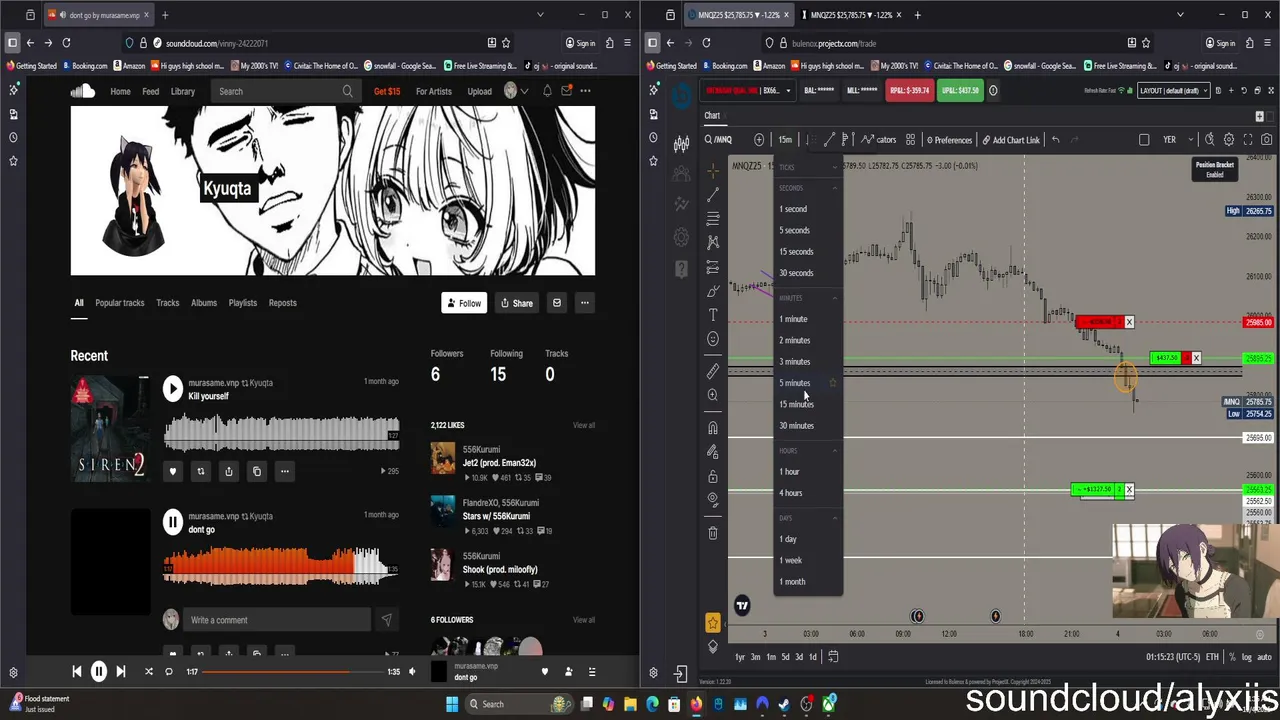Image resolution: width=1280 pixels, height=720 pixels.
Task: Message Kyuqta via the envelope icon
Action: 557,303
